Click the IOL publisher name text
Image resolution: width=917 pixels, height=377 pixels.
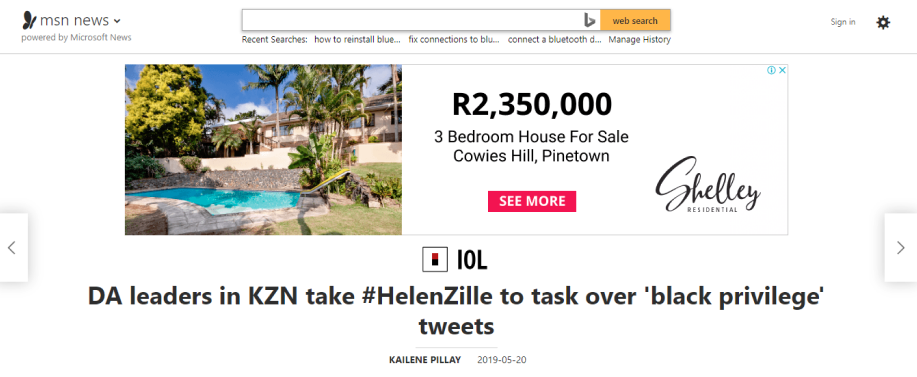(x=472, y=260)
